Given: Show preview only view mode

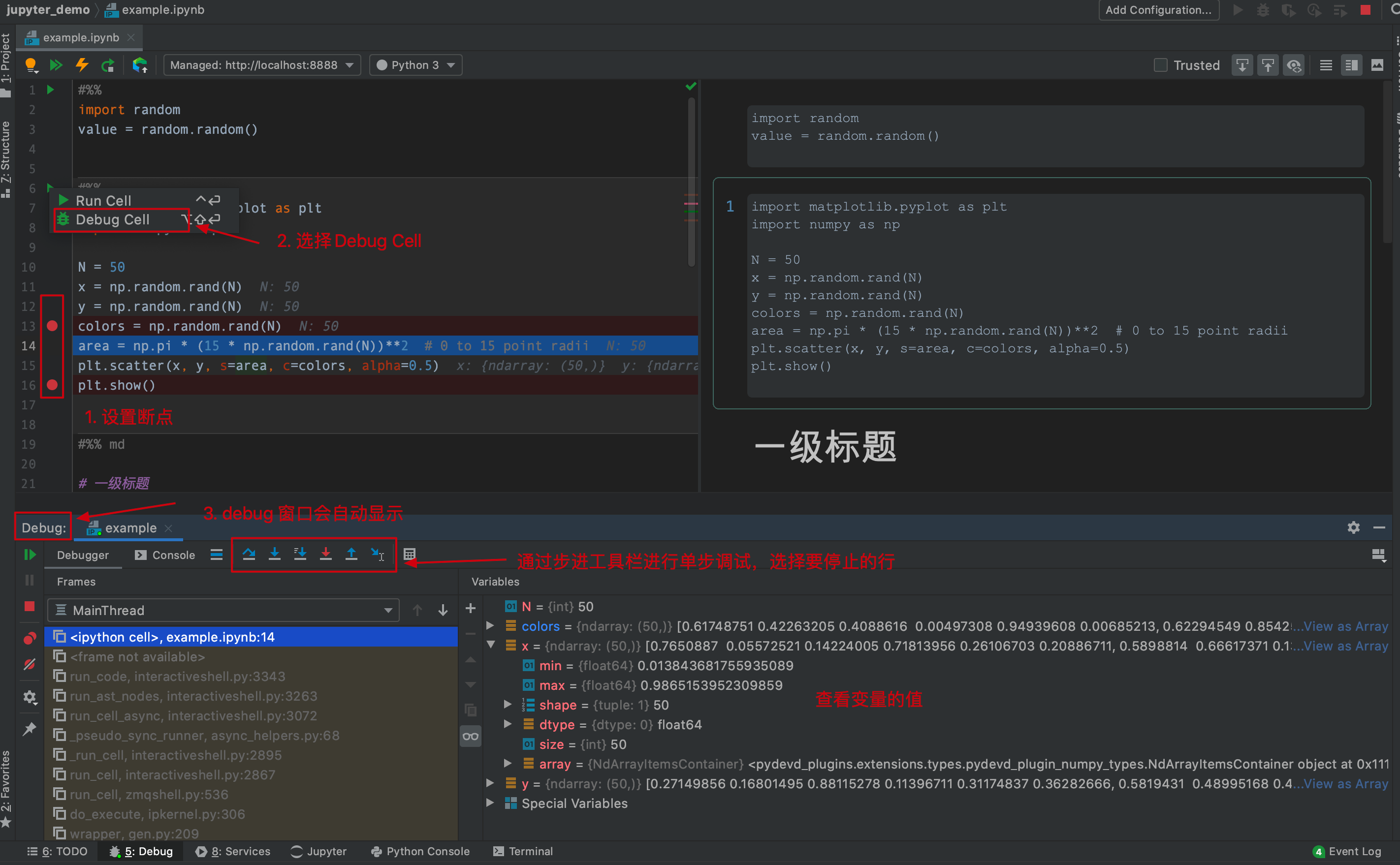Looking at the screenshot, I should 1378,65.
